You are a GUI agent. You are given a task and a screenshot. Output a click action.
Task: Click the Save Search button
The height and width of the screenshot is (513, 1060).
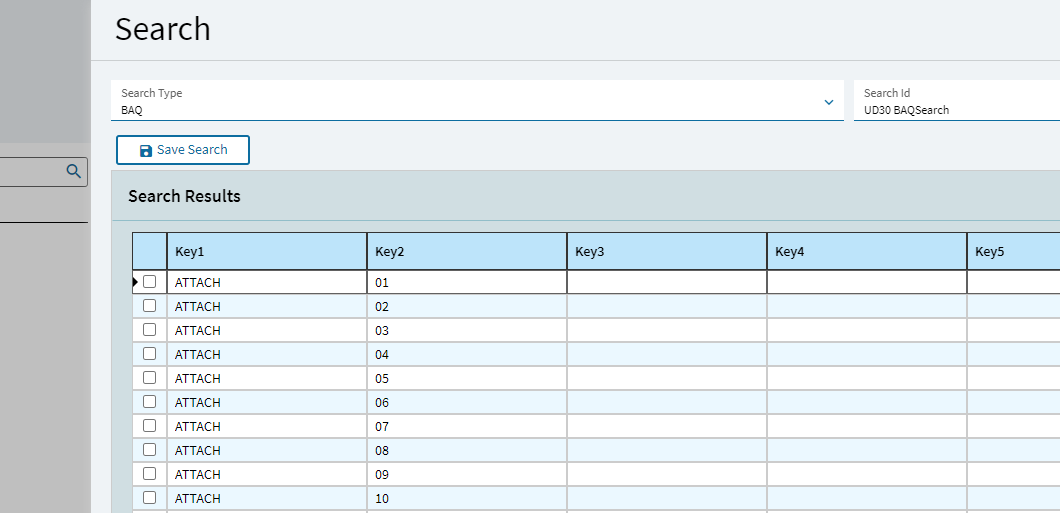pos(183,150)
